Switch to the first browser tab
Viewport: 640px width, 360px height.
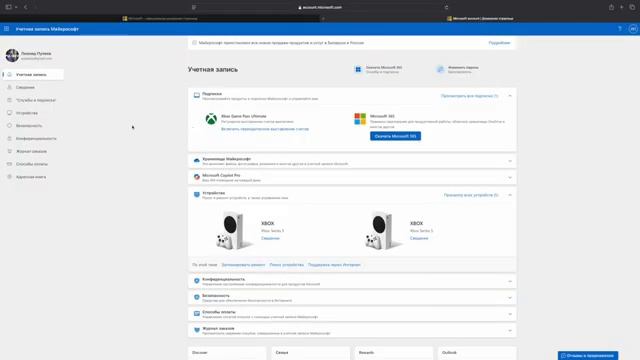click(160, 18)
